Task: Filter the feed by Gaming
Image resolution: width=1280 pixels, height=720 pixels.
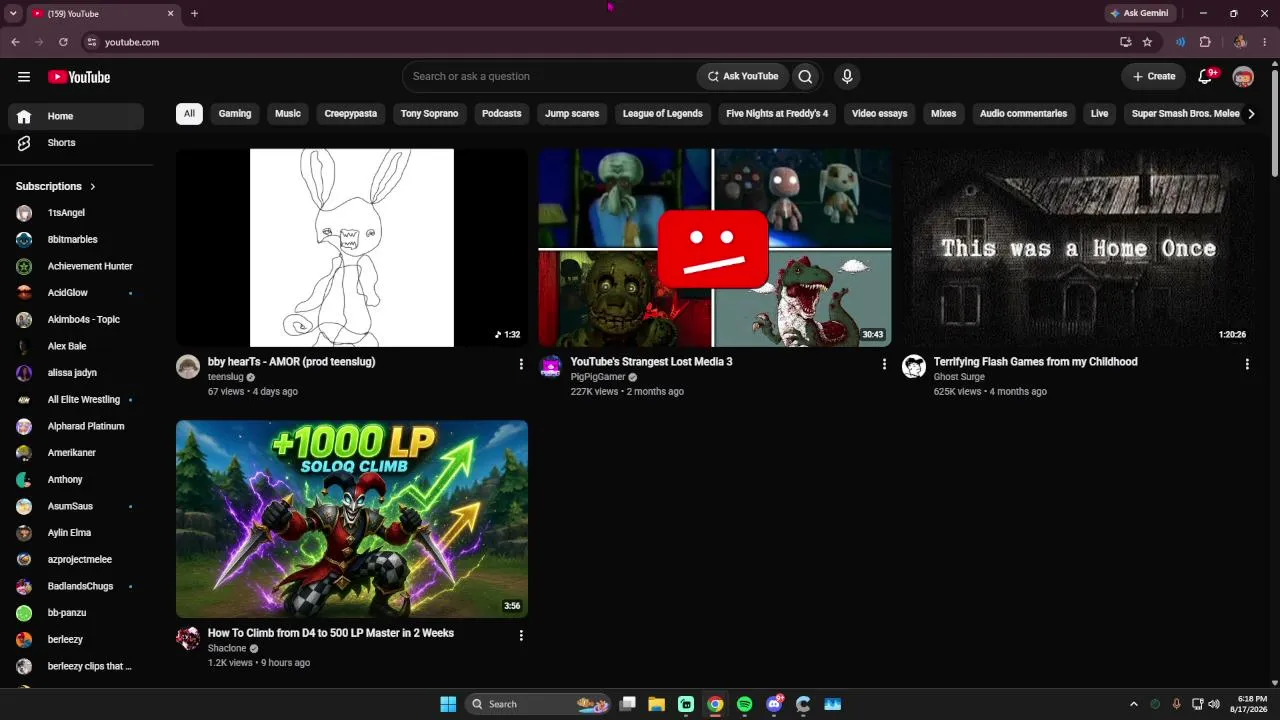Action: click(235, 114)
